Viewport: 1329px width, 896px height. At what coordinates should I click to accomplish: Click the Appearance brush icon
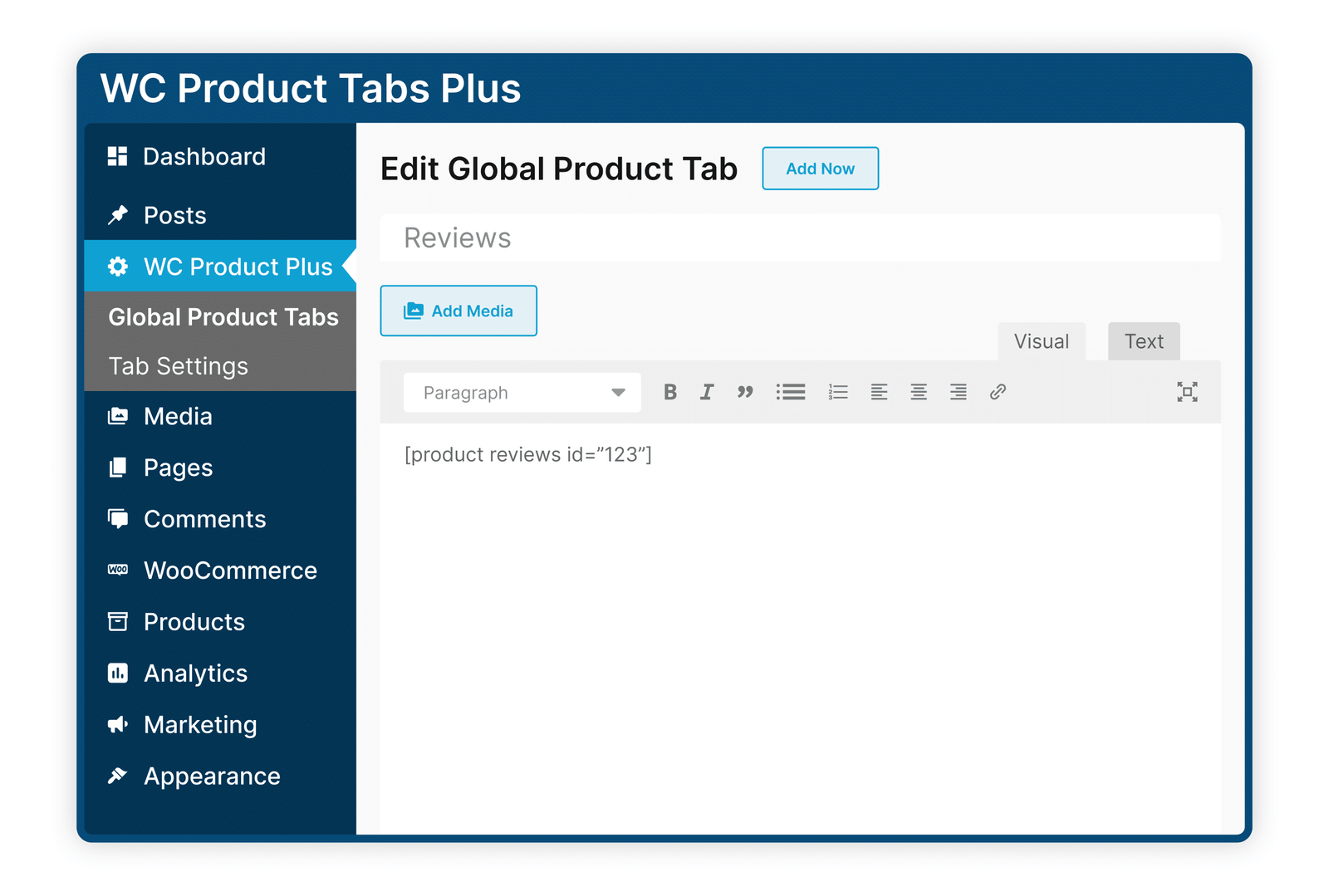tap(118, 776)
